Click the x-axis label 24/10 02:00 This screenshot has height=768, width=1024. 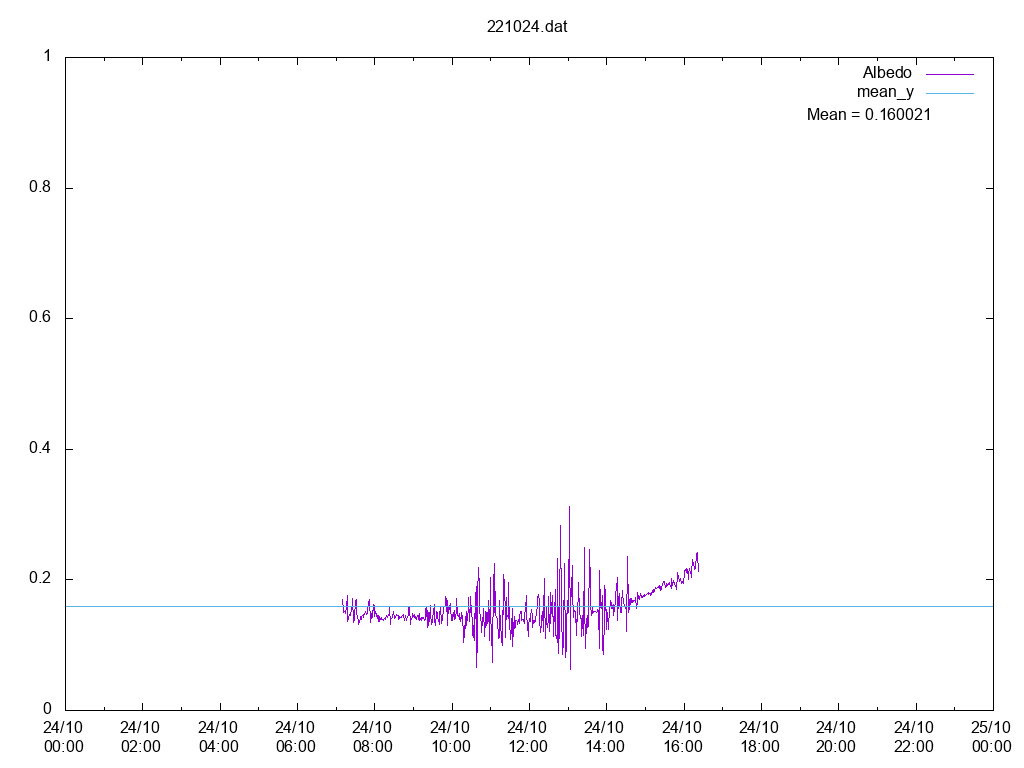(140, 737)
